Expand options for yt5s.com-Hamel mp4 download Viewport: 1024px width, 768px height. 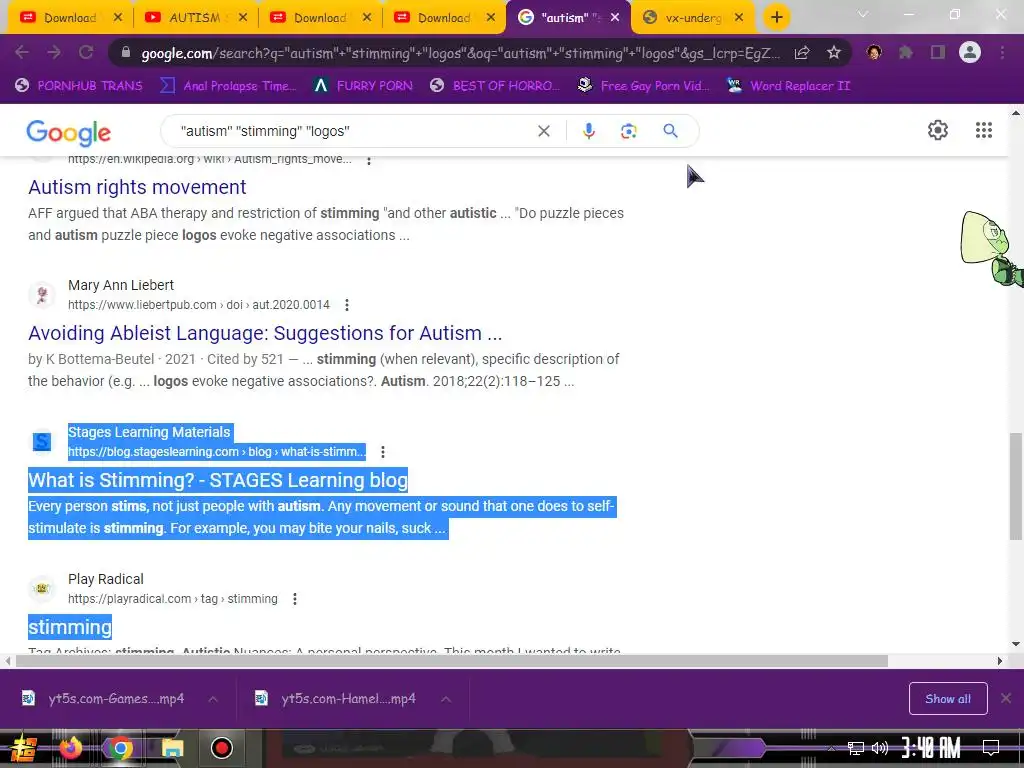tap(446, 699)
